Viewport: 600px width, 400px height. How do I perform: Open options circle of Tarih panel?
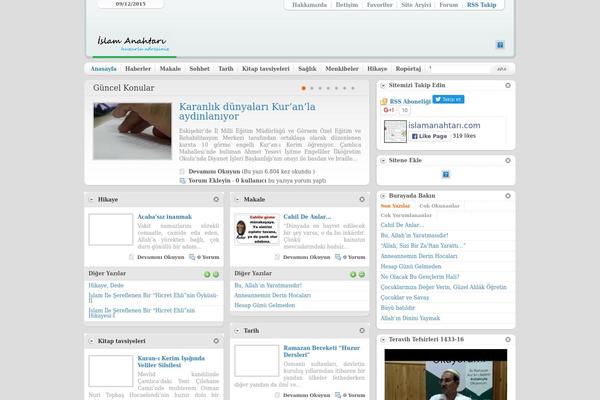point(362,330)
